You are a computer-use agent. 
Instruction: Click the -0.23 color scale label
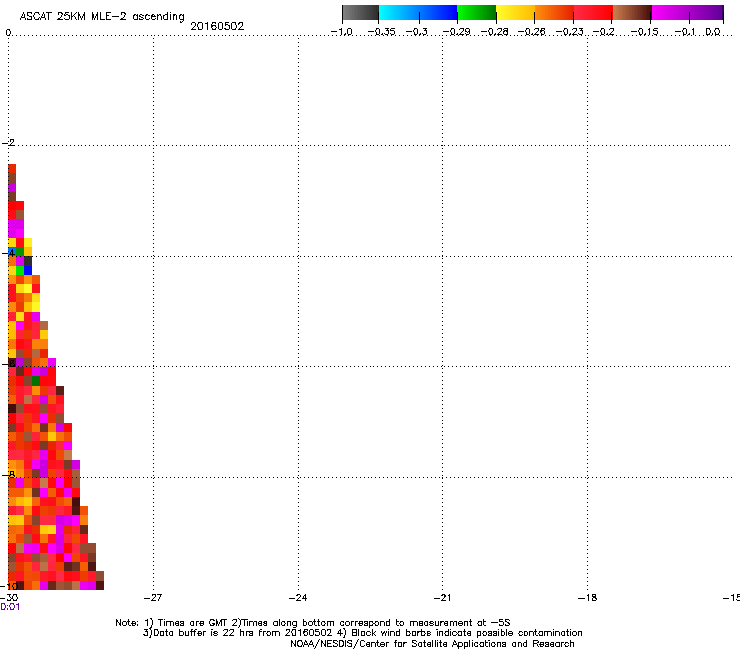570,32
